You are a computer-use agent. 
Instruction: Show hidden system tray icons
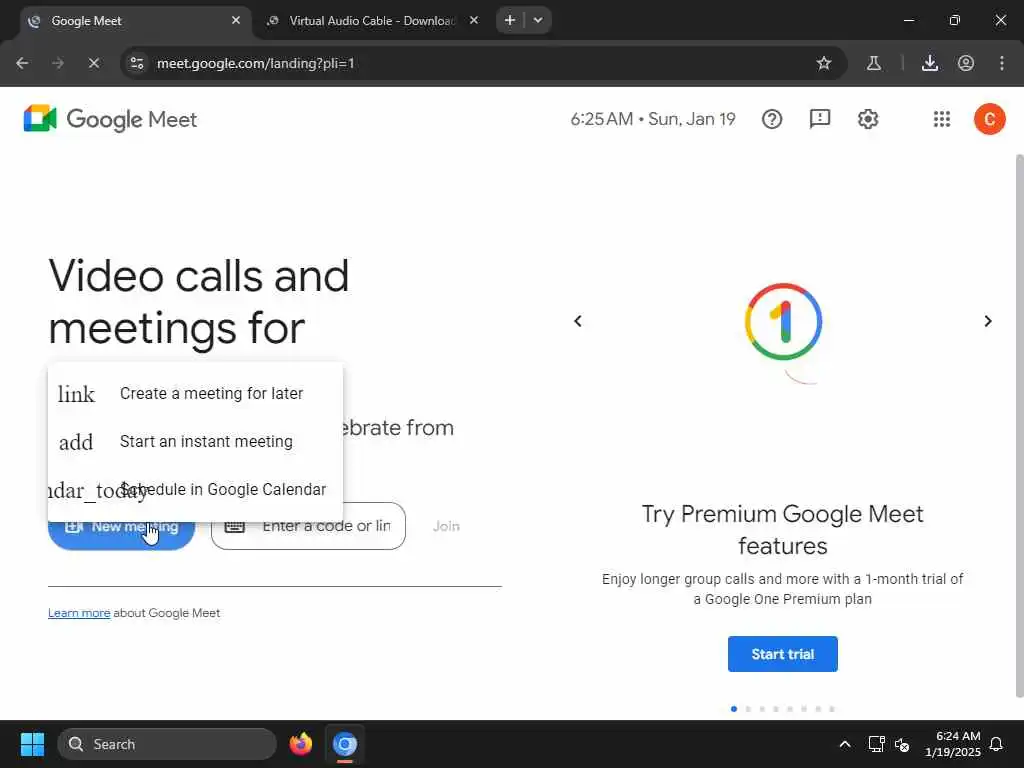click(x=844, y=744)
